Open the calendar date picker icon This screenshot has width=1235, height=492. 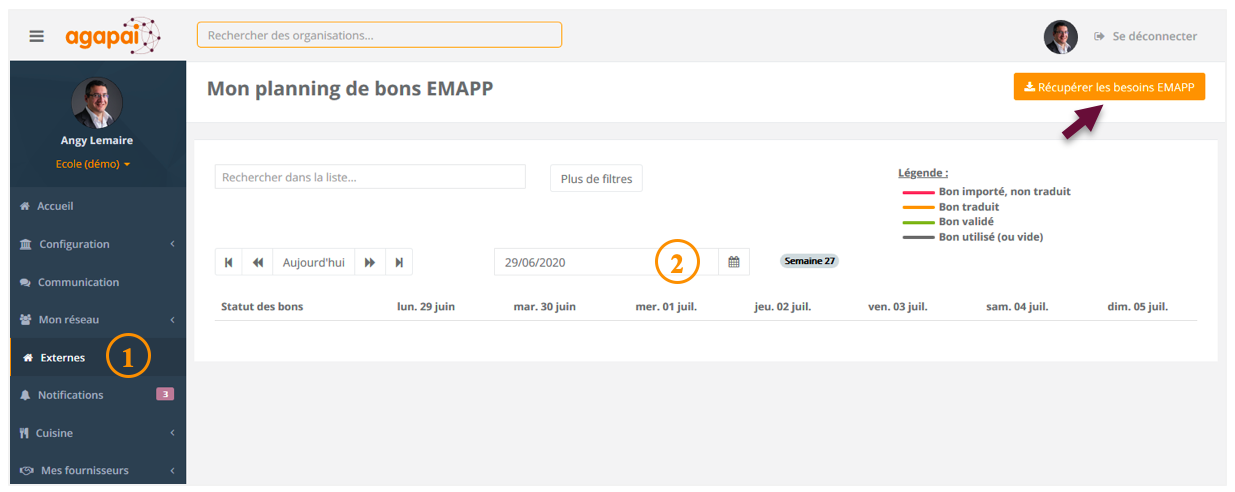pos(733,262)
